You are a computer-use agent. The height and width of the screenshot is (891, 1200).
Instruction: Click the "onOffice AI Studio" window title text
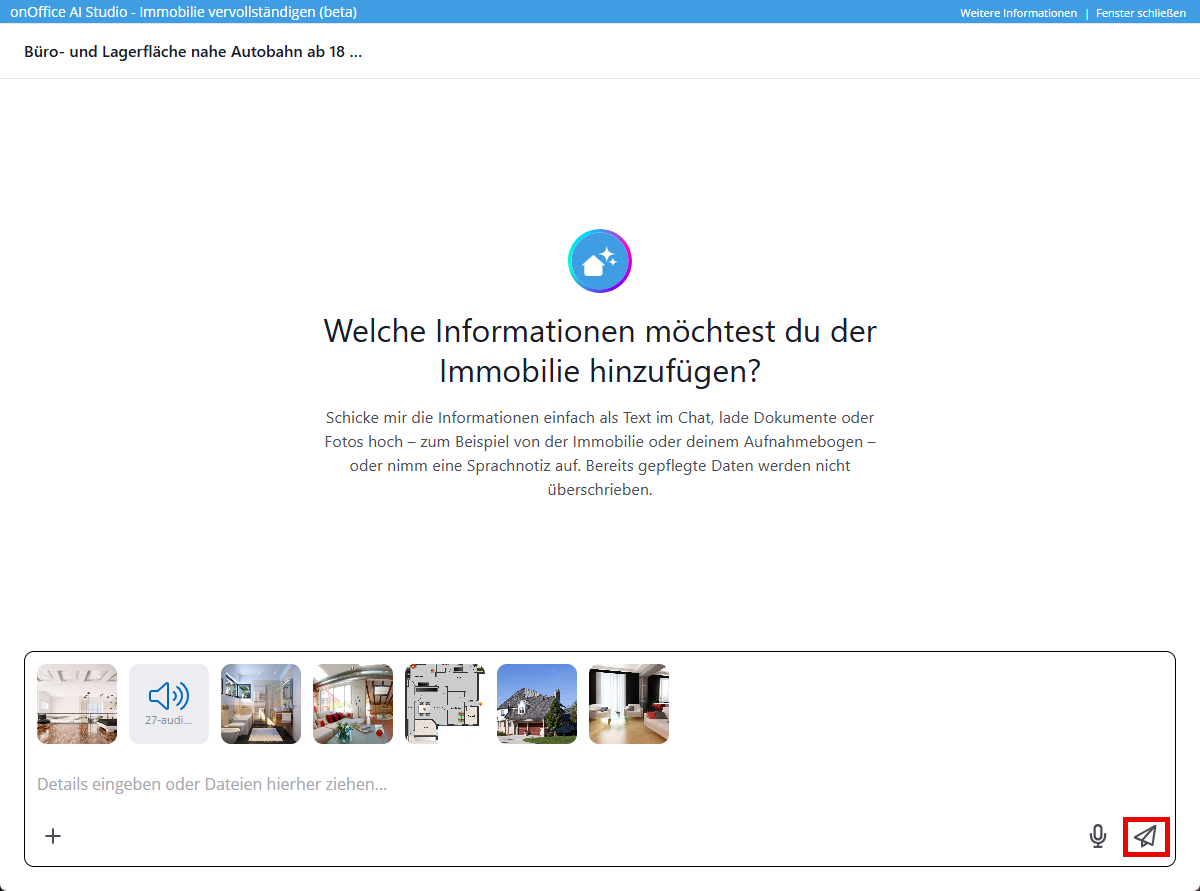183,12
